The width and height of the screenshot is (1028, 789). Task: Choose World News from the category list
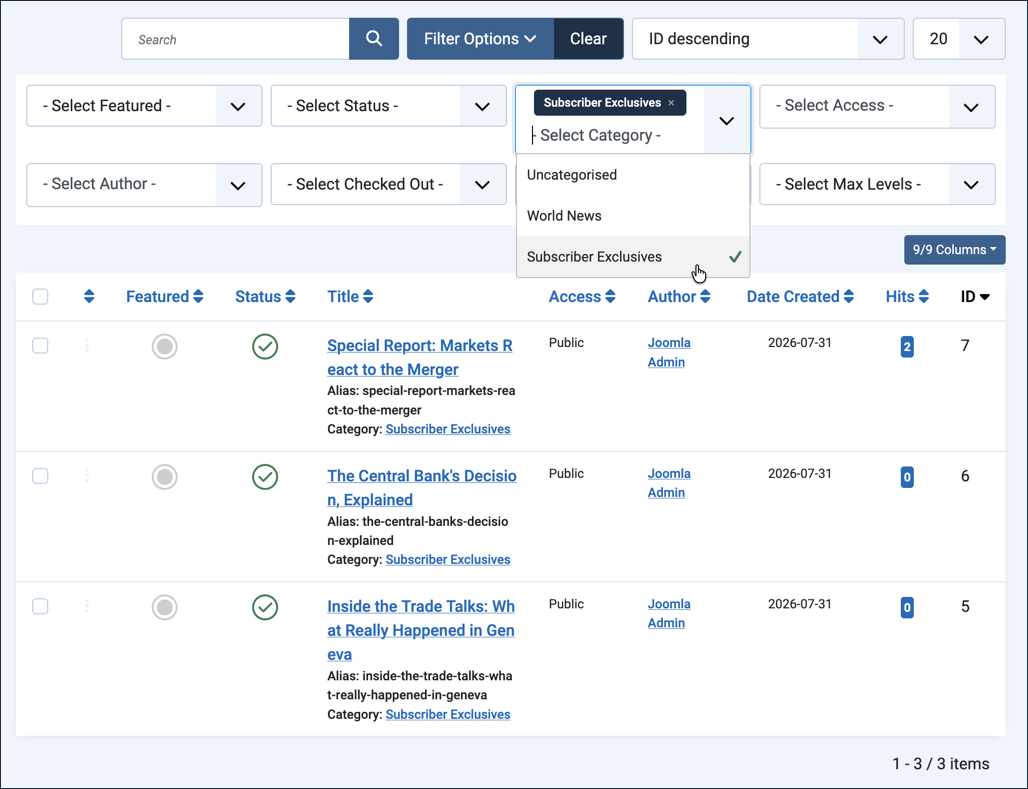(x=633, y=216)
